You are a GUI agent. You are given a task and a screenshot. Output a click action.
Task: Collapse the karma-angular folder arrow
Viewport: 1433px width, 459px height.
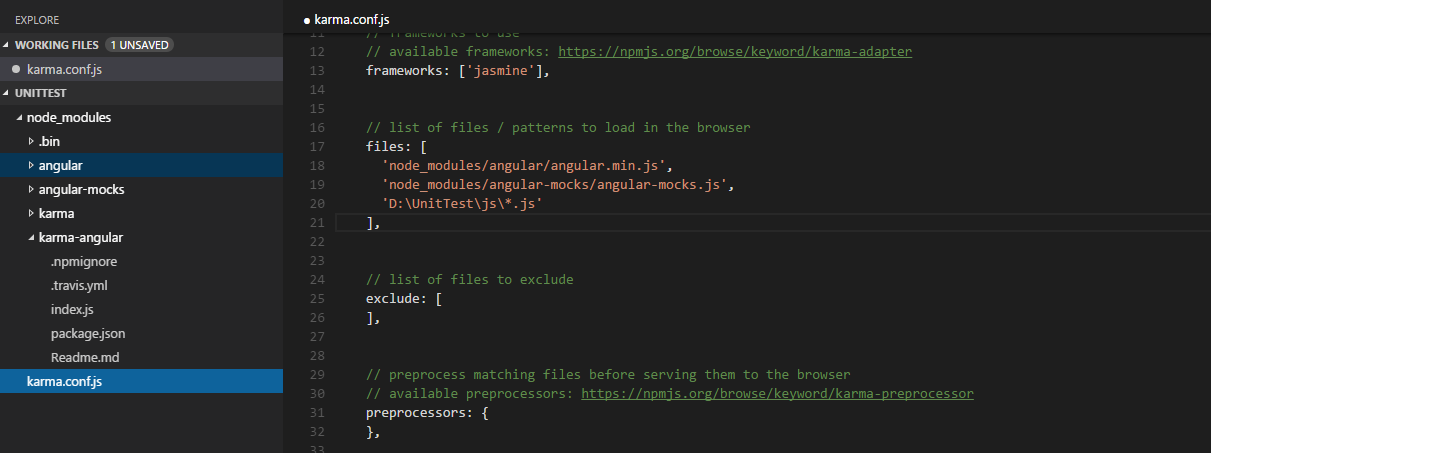coord(31,237)
